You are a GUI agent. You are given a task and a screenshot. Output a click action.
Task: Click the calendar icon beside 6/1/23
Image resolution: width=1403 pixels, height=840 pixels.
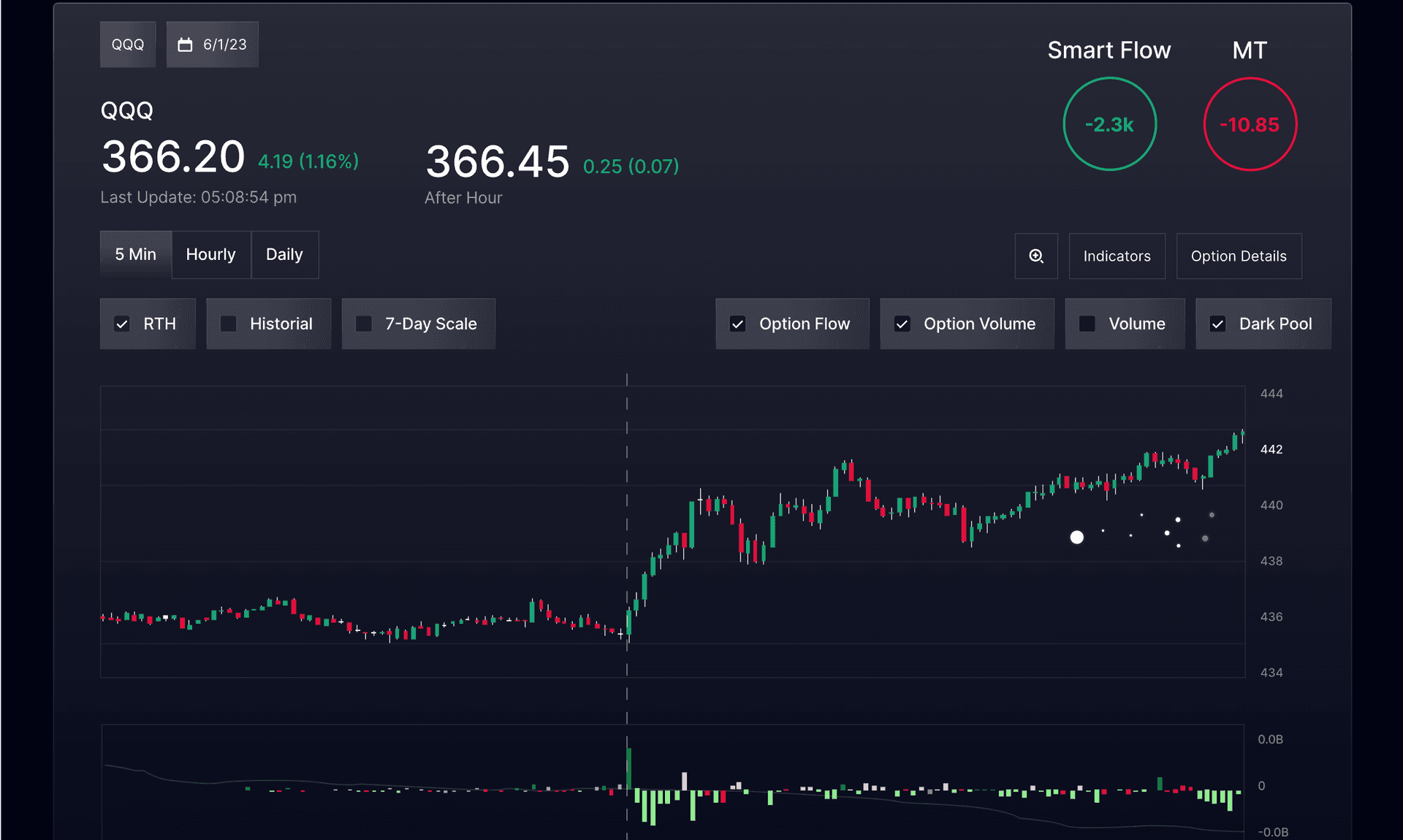[186, 45]
